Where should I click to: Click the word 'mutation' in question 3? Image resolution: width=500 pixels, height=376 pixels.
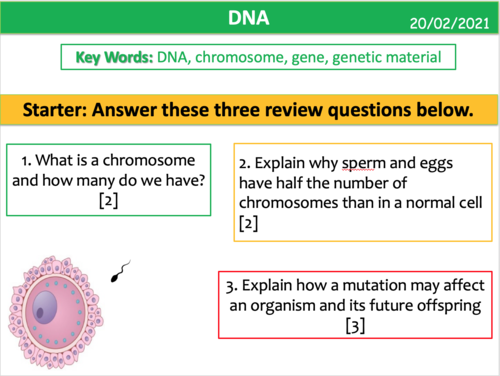click(x=375, y=285)
